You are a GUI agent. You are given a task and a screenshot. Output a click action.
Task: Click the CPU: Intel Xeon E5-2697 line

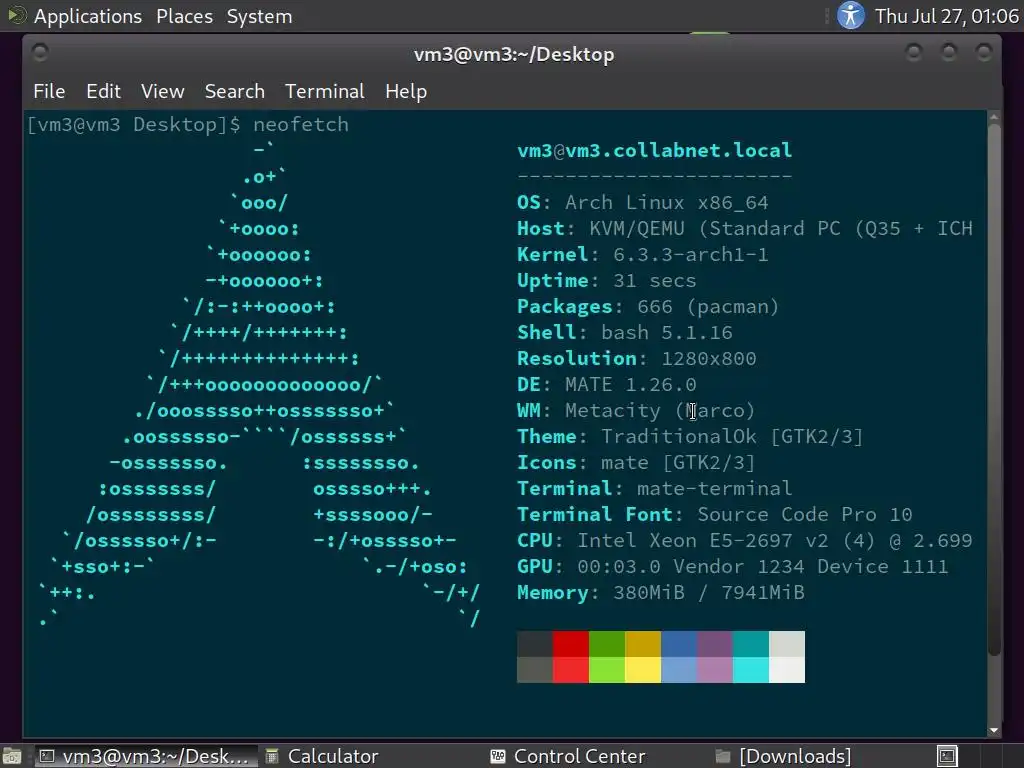[x=744, y=541]
